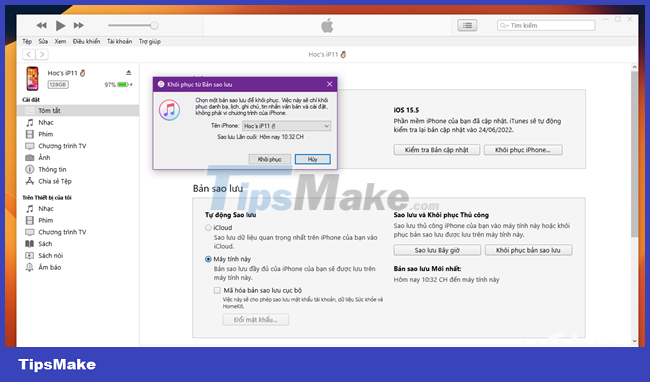Go forward with the right arrow
Screen dimensions: 650x382
[42, 54]
